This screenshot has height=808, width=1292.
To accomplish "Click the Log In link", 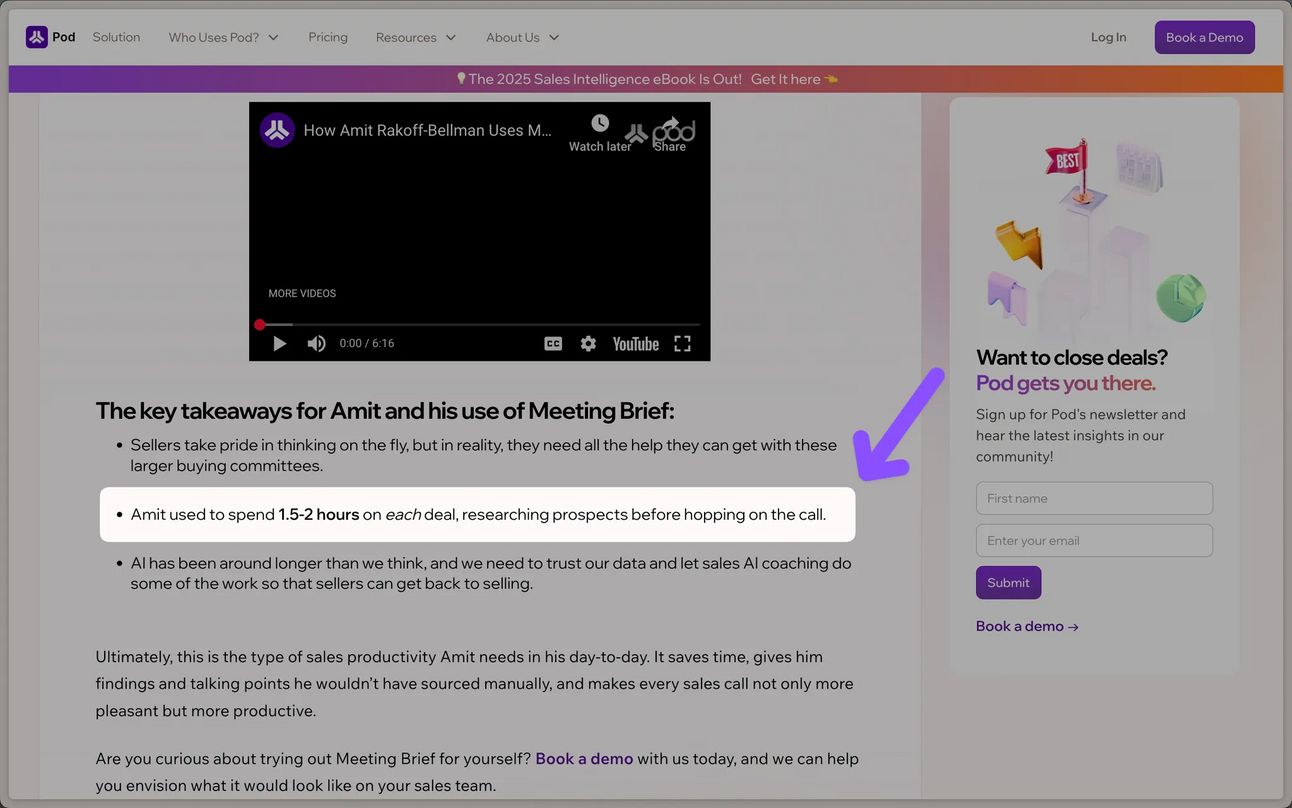I will 1108,37.
